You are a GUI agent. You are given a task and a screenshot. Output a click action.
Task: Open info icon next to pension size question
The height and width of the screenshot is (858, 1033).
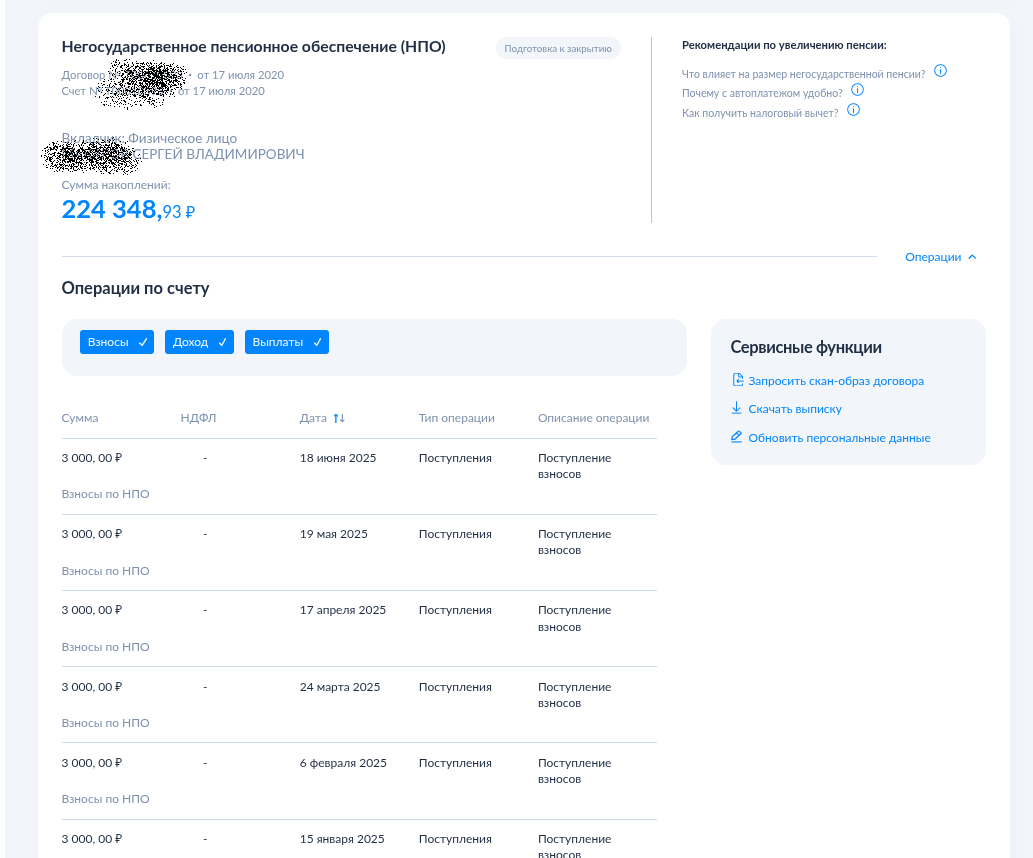(x=940, y=71)
